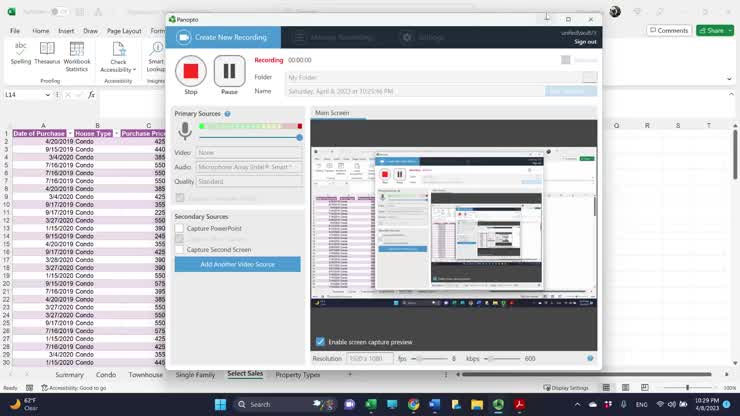Click Accessibility: Good to go status
Screen dimensions: 740x416
pyautogui.click(x=74, y=388)
